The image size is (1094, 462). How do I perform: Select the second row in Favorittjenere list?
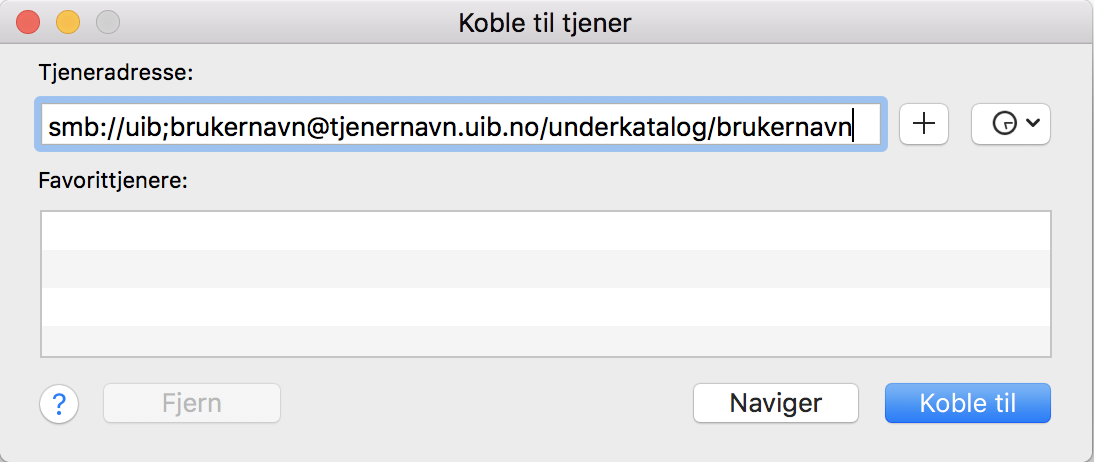pyautogui.click(x=545, y=269)
